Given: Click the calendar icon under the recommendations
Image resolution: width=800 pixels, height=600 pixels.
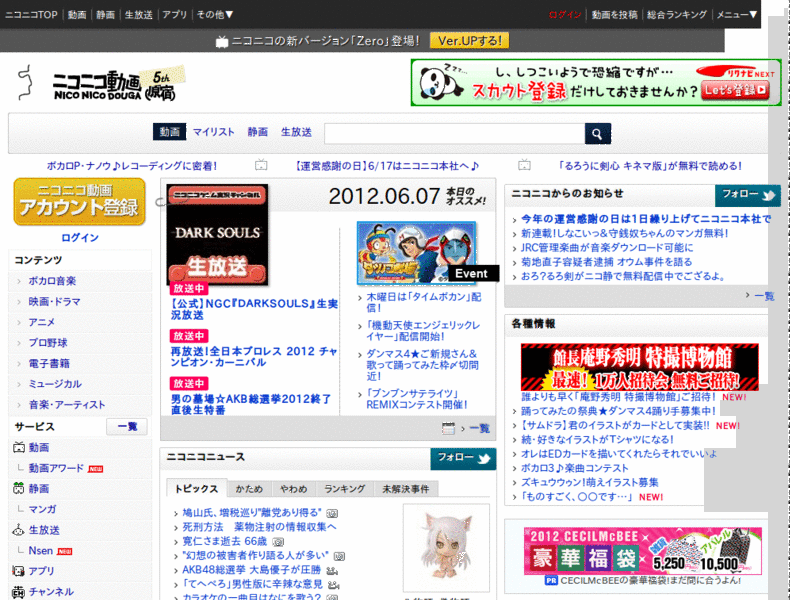Looking at the screenshot, I should click(x=448, y=429).
